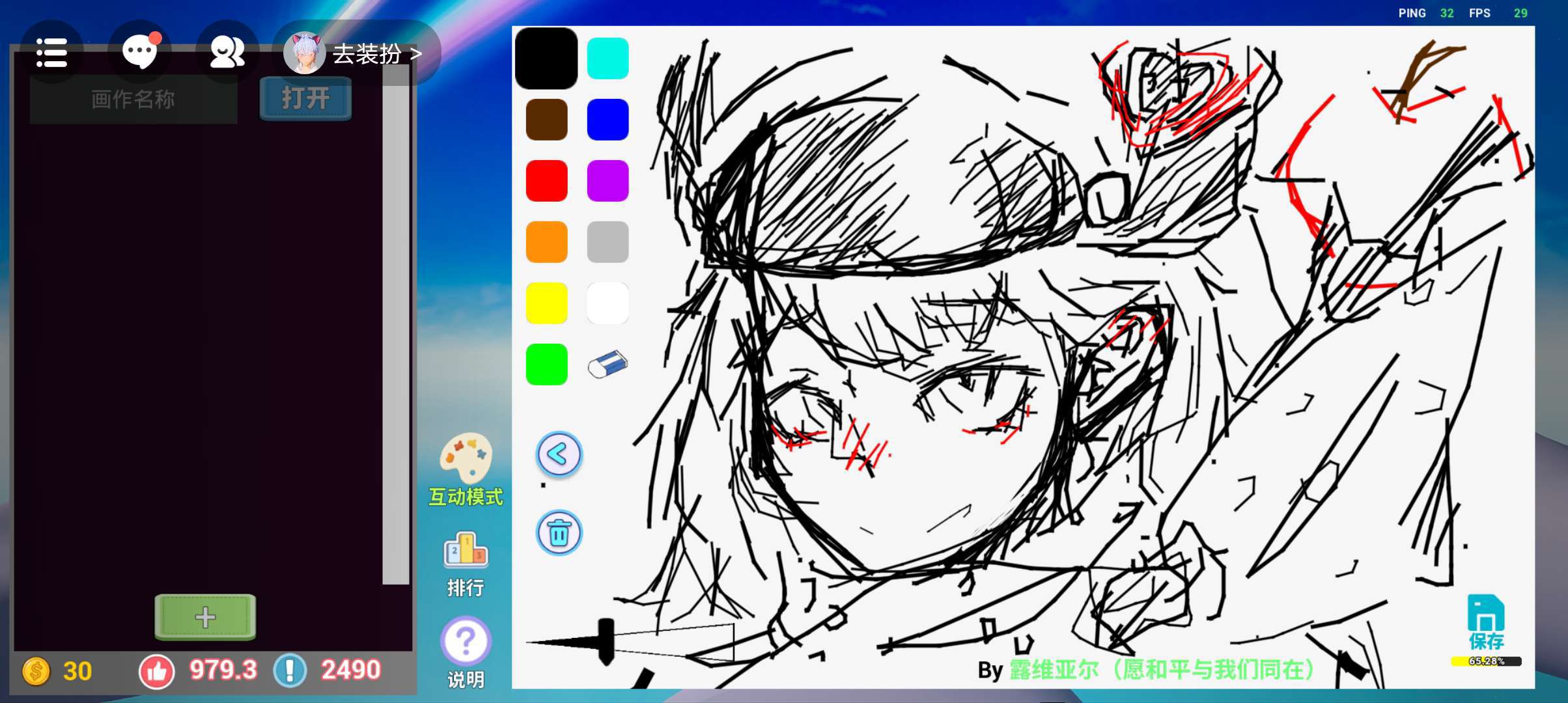Clear canvas with trash icon
The image size is (1568, 703).
(559, 533)
